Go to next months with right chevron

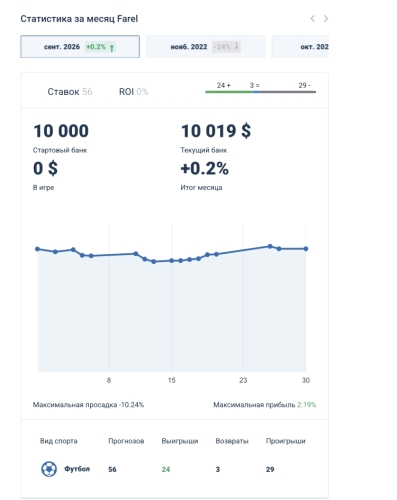pos(326,18)
